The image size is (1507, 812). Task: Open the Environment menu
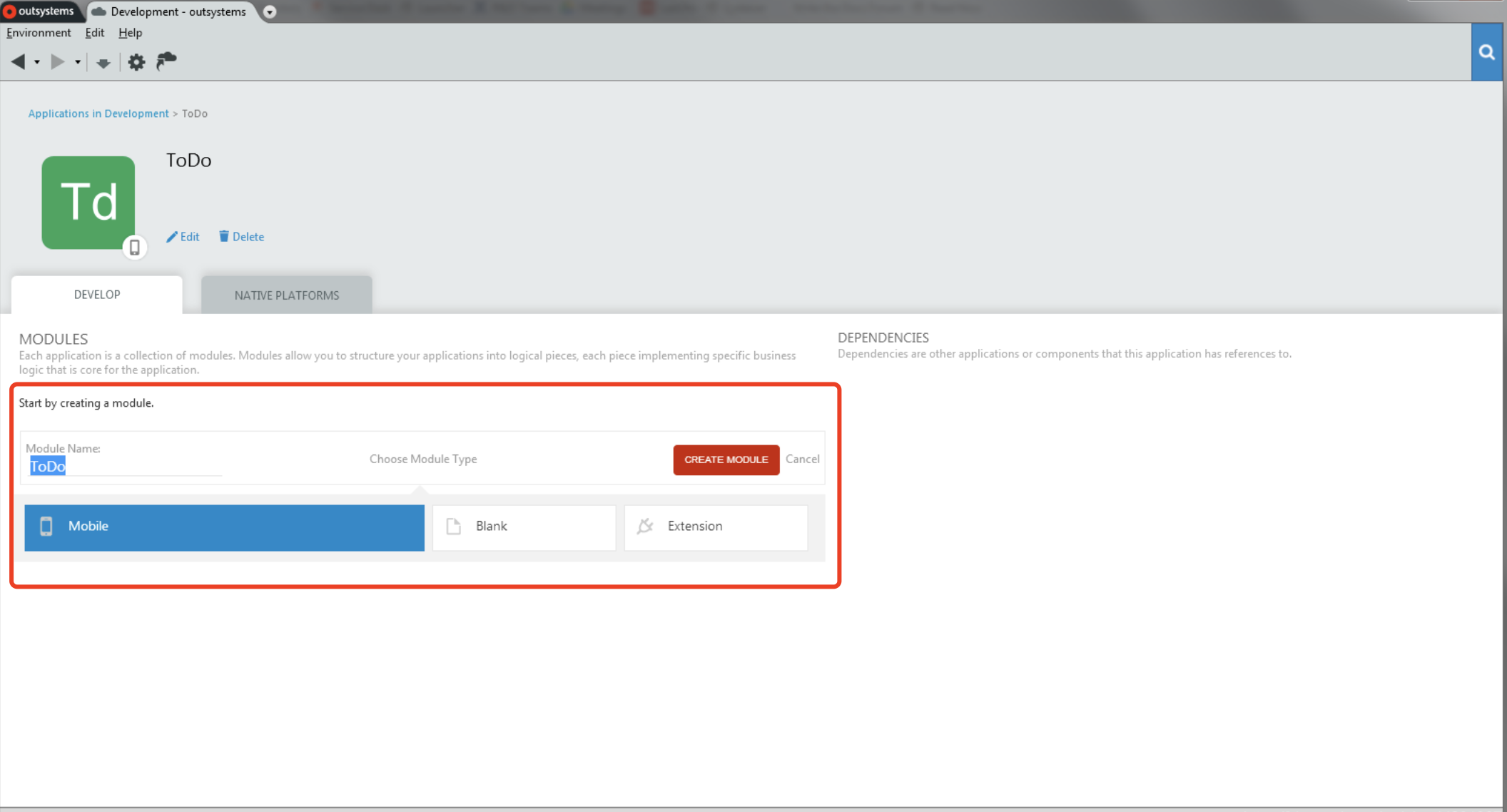tap(39, 33)
